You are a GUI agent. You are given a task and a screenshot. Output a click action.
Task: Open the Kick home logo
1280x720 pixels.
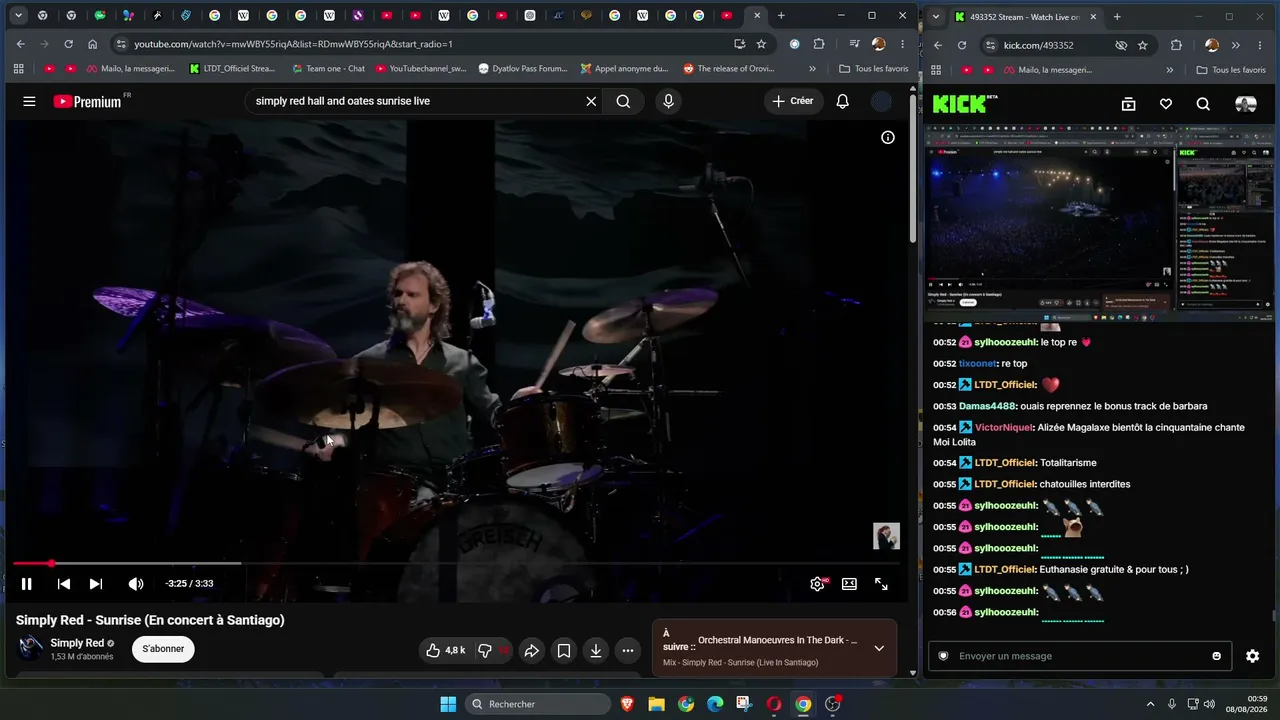tap(964, 104)
